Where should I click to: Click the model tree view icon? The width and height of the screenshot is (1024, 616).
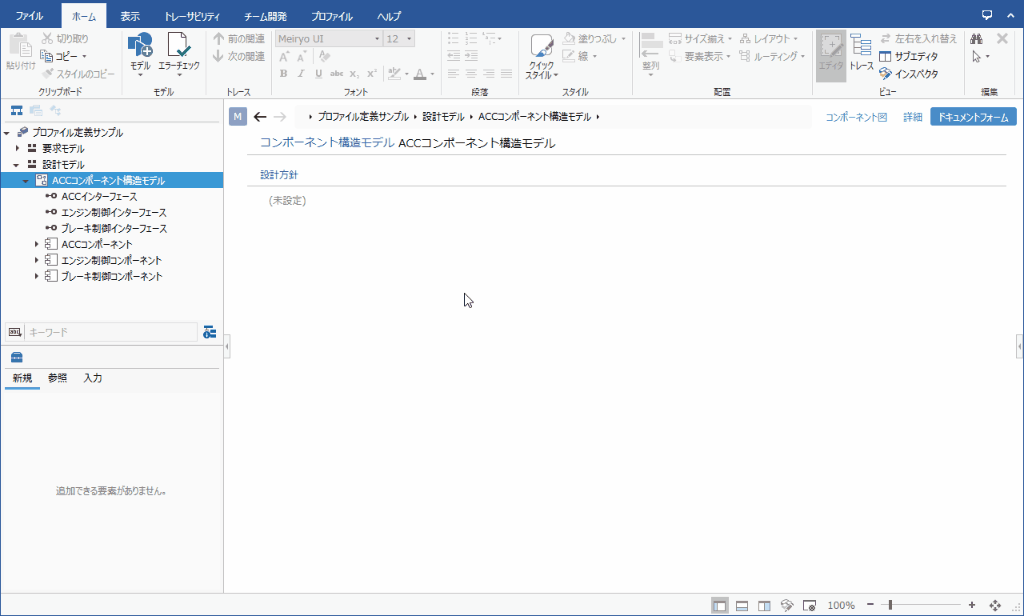[17, 110]
